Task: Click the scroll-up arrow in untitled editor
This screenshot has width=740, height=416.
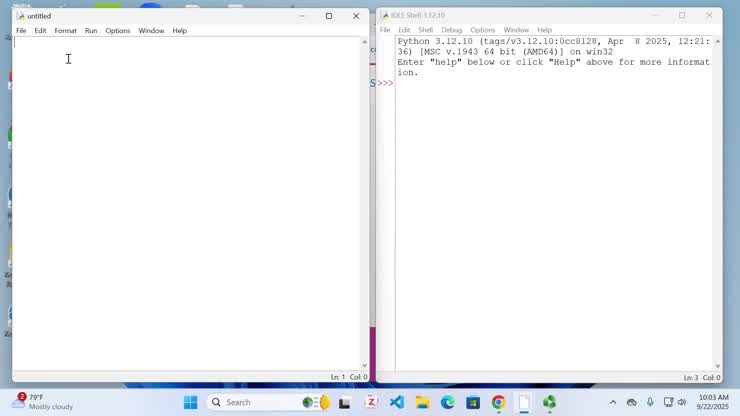Action: [x=364, y=42]
